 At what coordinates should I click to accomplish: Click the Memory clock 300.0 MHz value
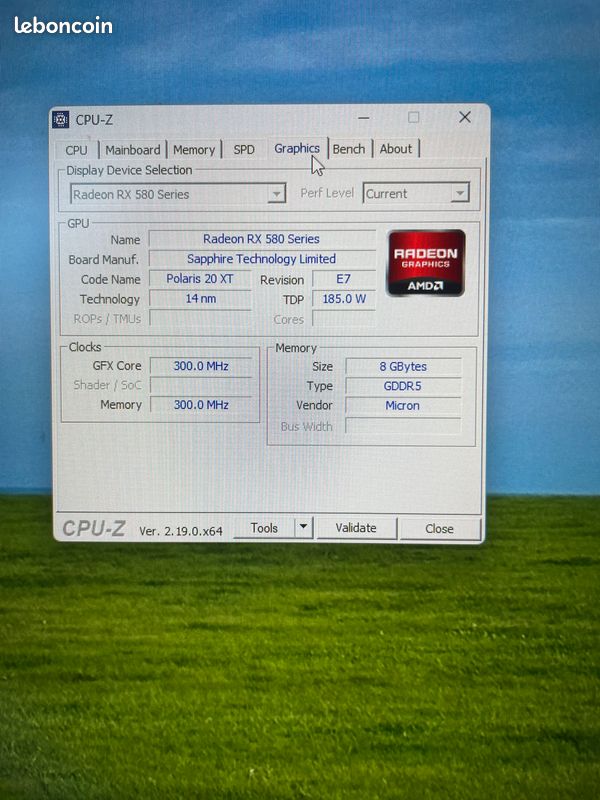201,405
